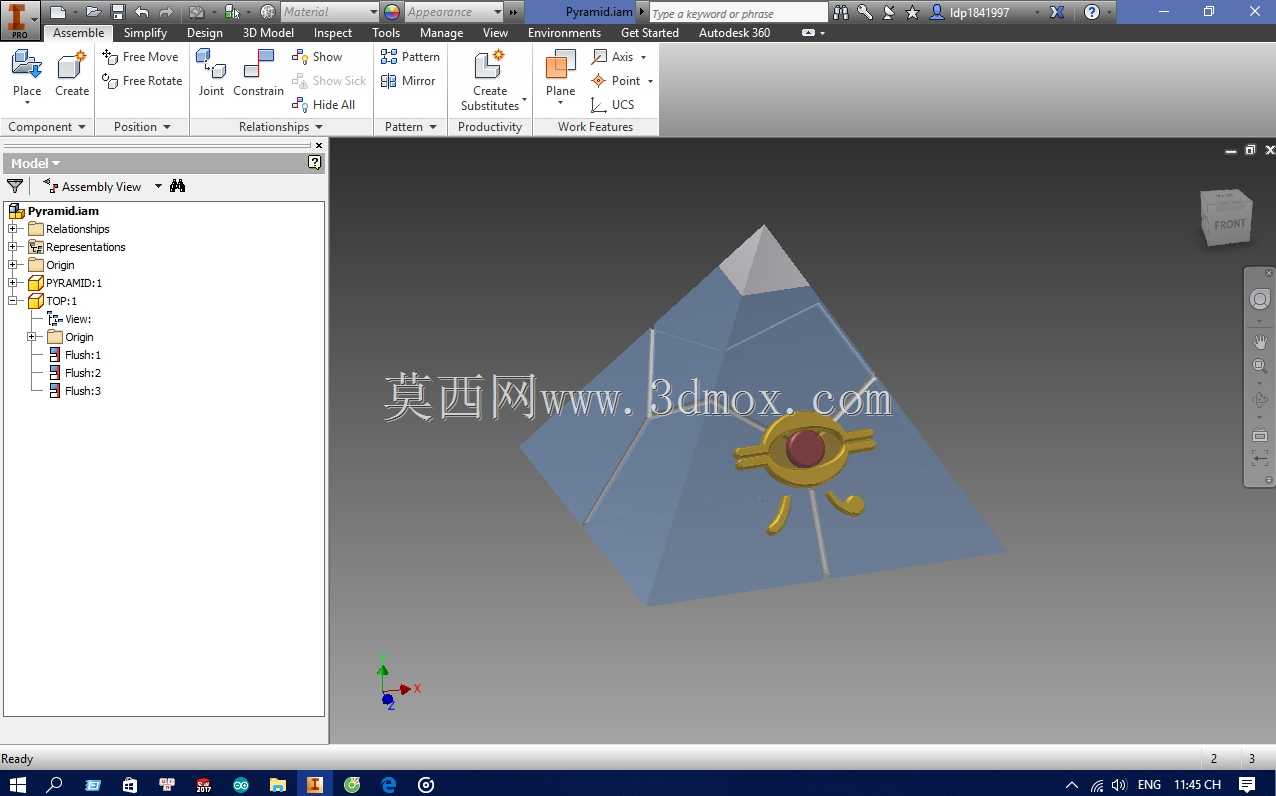The height and width of the screenshot is (796, 1276).
Task: Click Show relationships
Action: [317, 57]
